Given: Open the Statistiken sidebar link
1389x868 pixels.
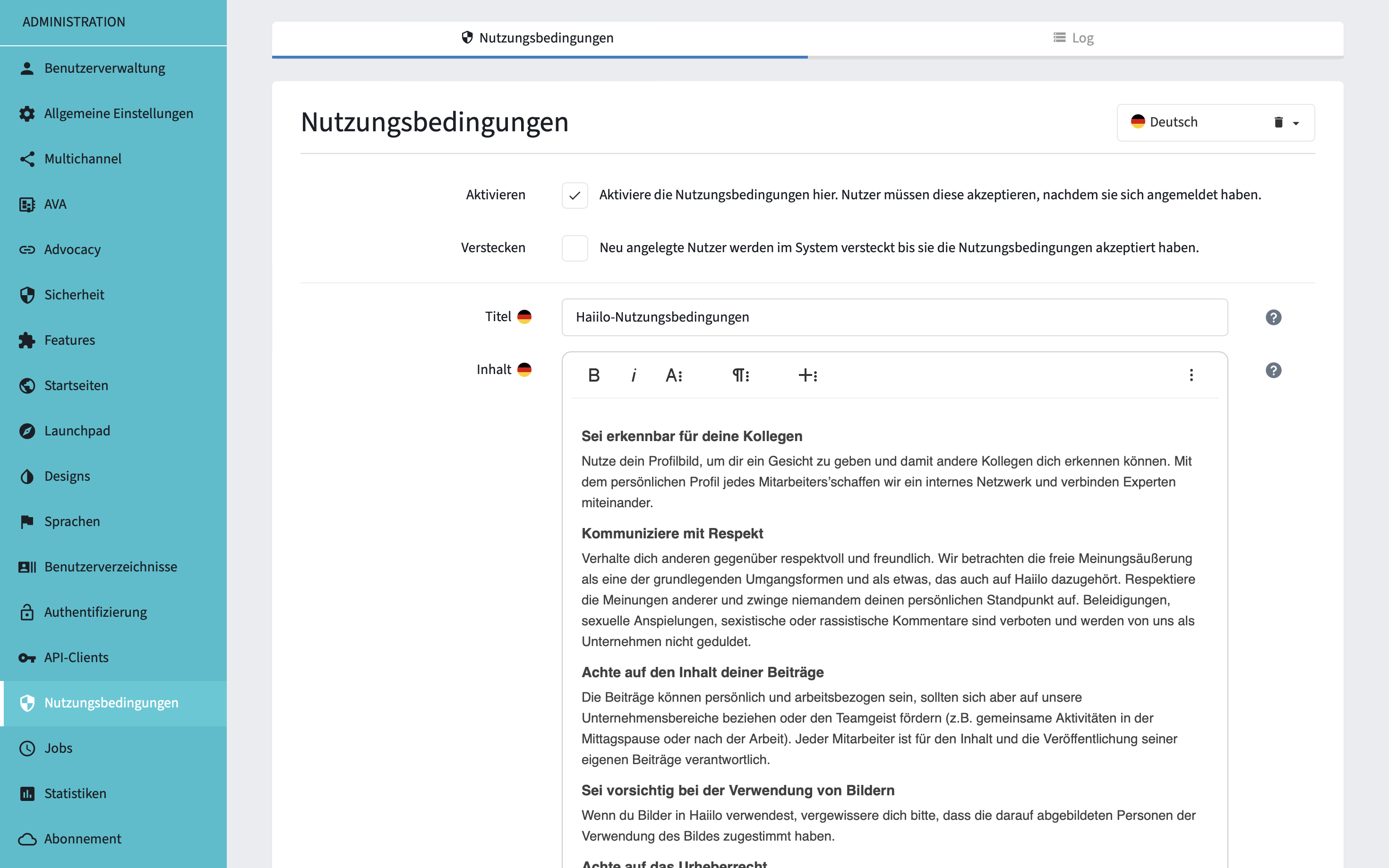Looking at the screenshot, I should pos(113,794).
